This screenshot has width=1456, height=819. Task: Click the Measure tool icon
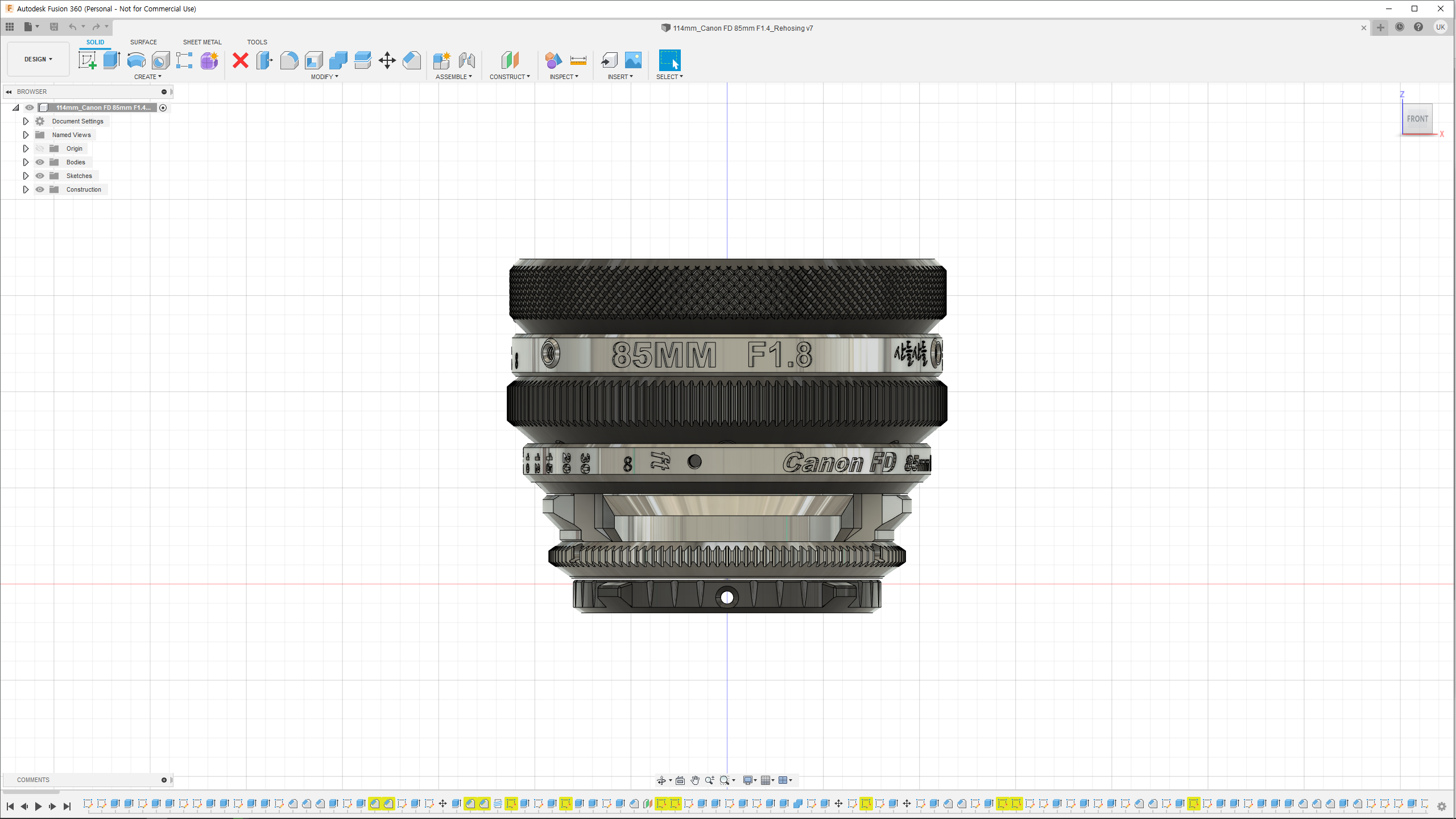578,60
